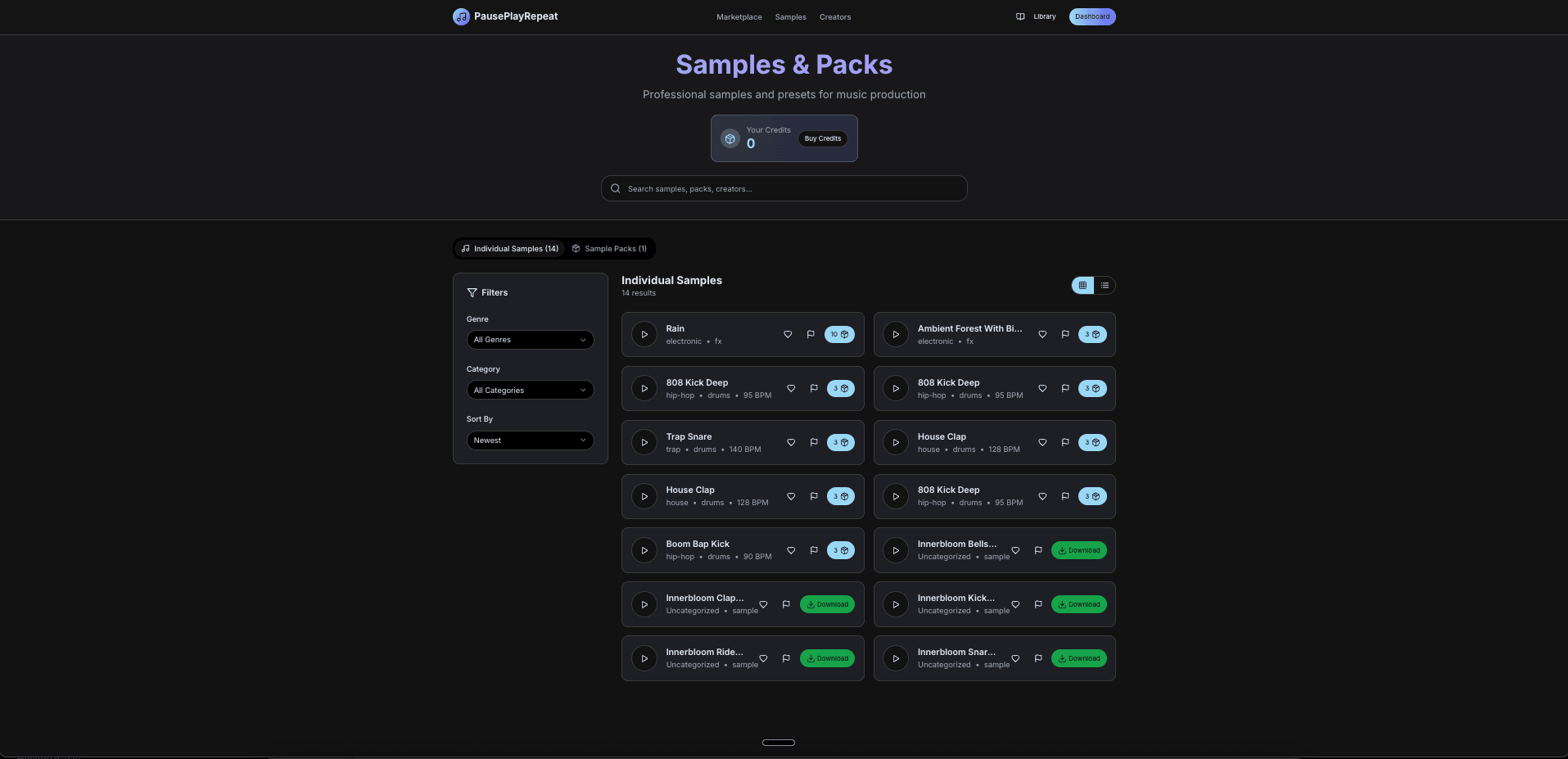Open the Marketplace menu item
This screenshot has height=759, width=1568.
[x=739, y=16]
